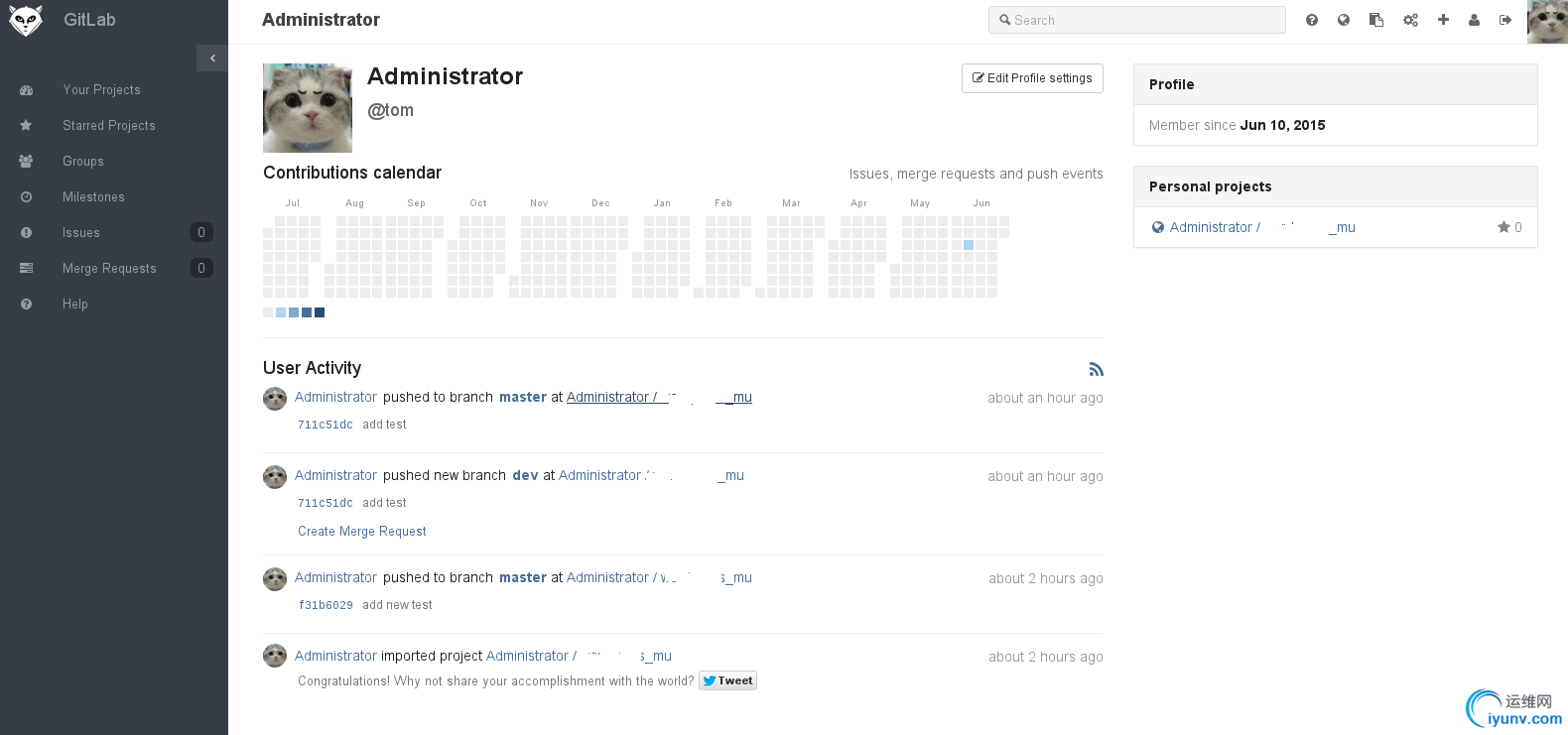Open snippets icon in top bar

coord(1376,20)
